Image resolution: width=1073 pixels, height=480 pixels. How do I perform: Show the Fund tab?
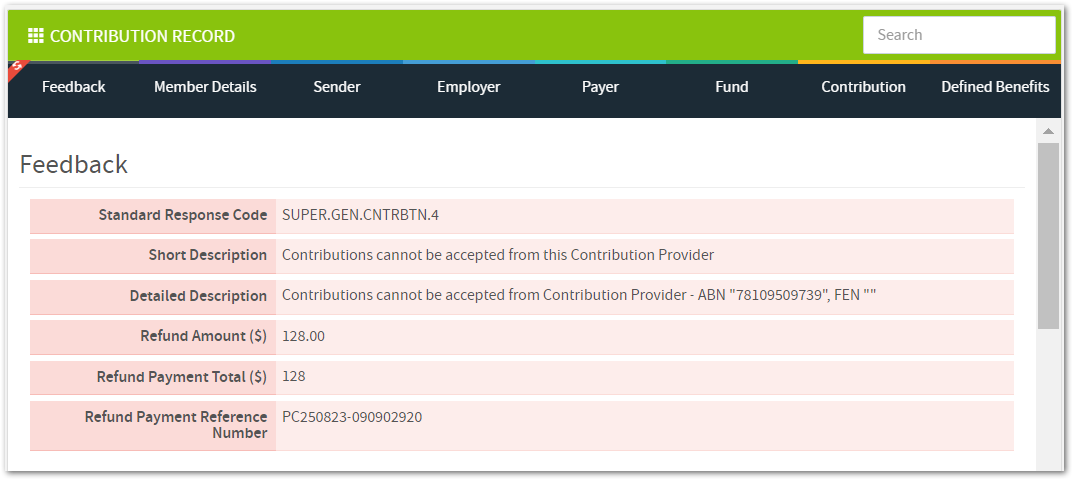pyautogui.click(x=732, y=87)
